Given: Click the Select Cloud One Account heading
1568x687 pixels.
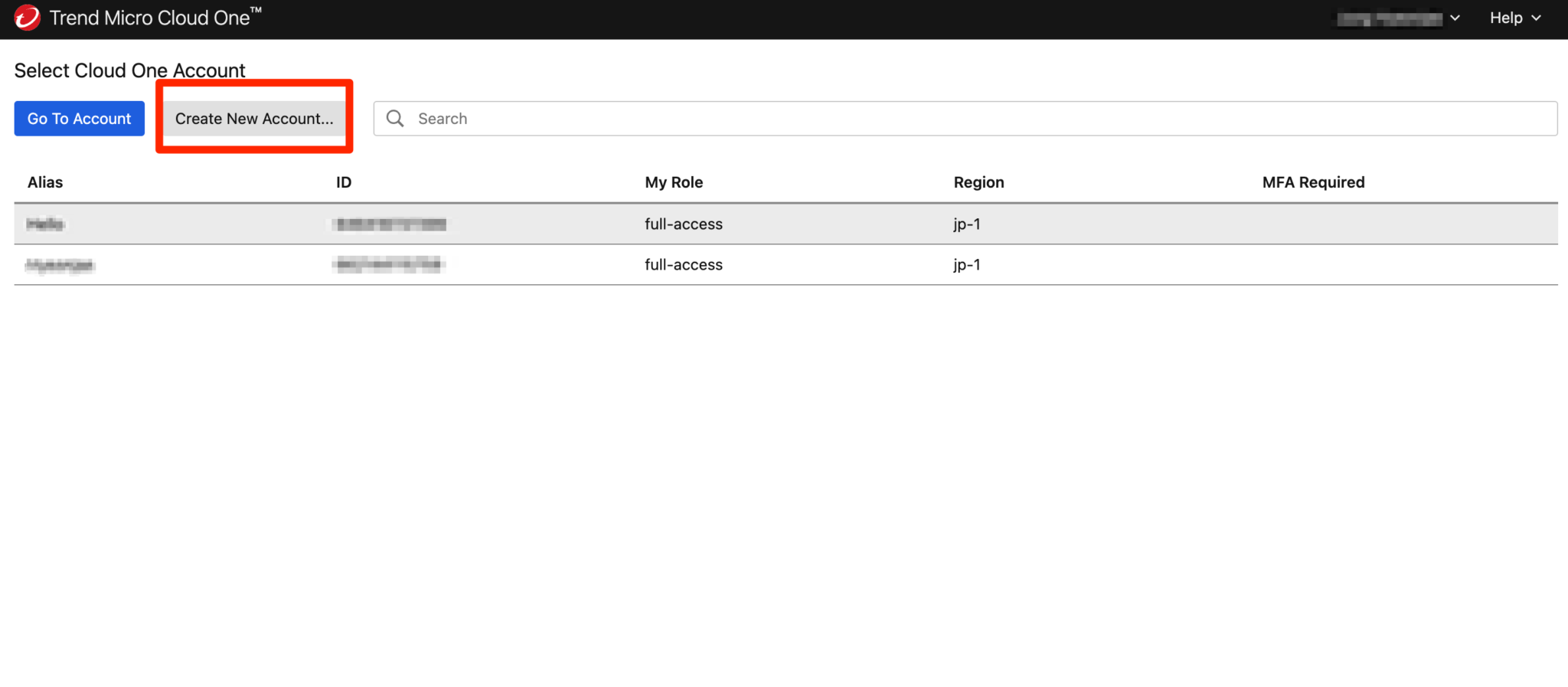Looking at the screenshot, I should [129, 70].
